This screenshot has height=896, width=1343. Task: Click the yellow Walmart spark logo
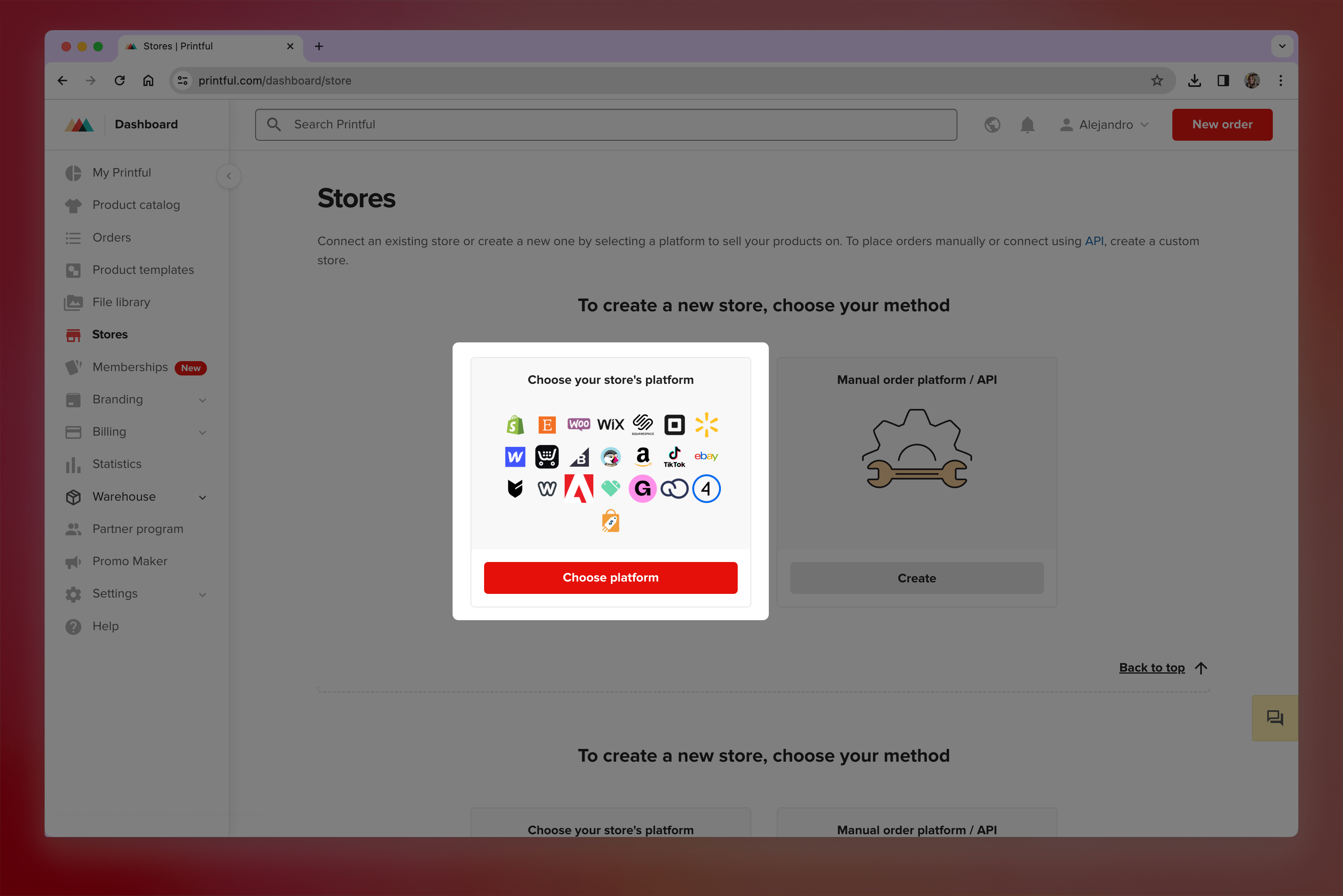click(707, 424)
